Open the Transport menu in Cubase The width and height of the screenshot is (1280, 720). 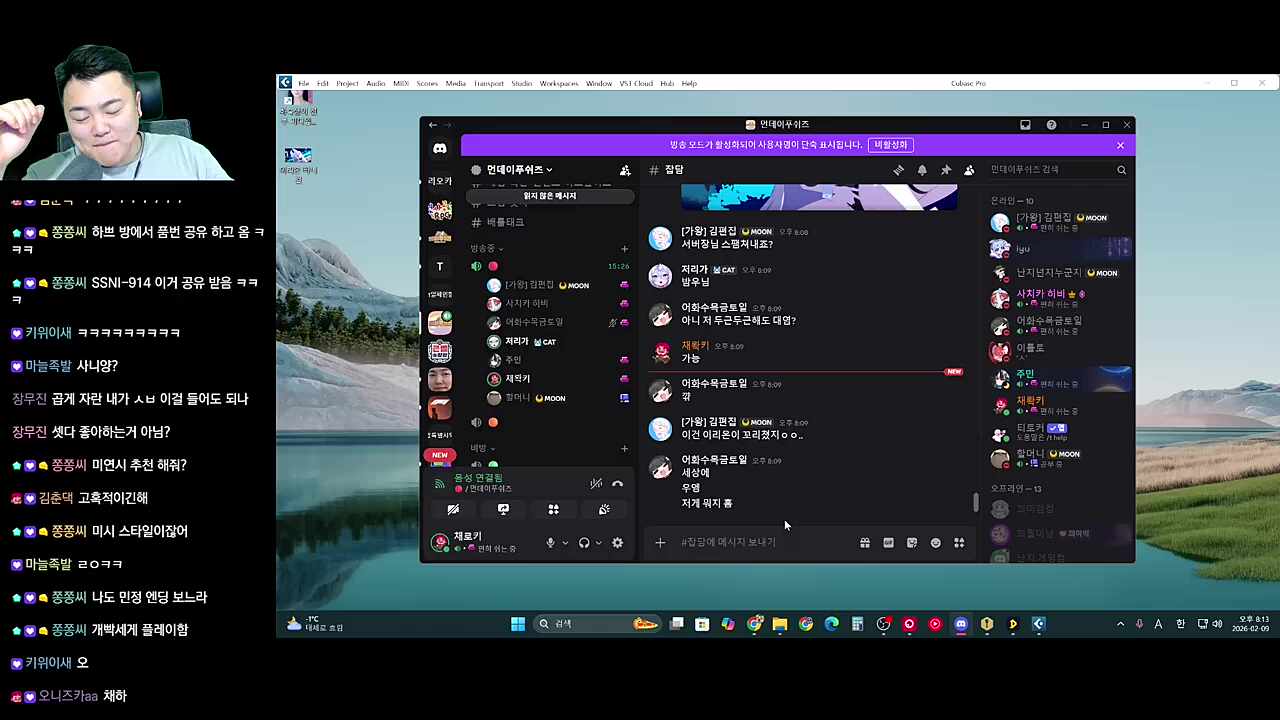488,83
